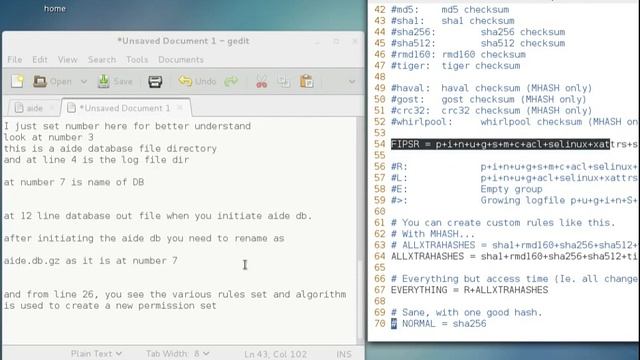Click the Save button label in toolbar
This screenshot has height=360, width=640.
click(x=123, y=82)
